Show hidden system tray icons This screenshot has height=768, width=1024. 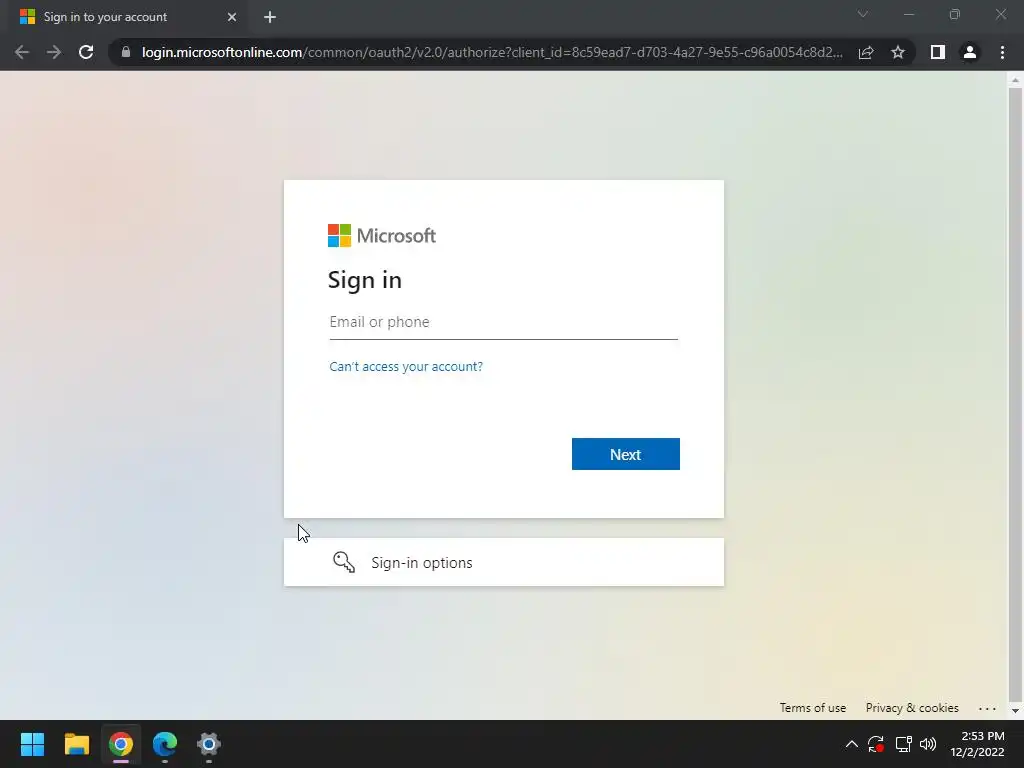[x=852, y=744]
